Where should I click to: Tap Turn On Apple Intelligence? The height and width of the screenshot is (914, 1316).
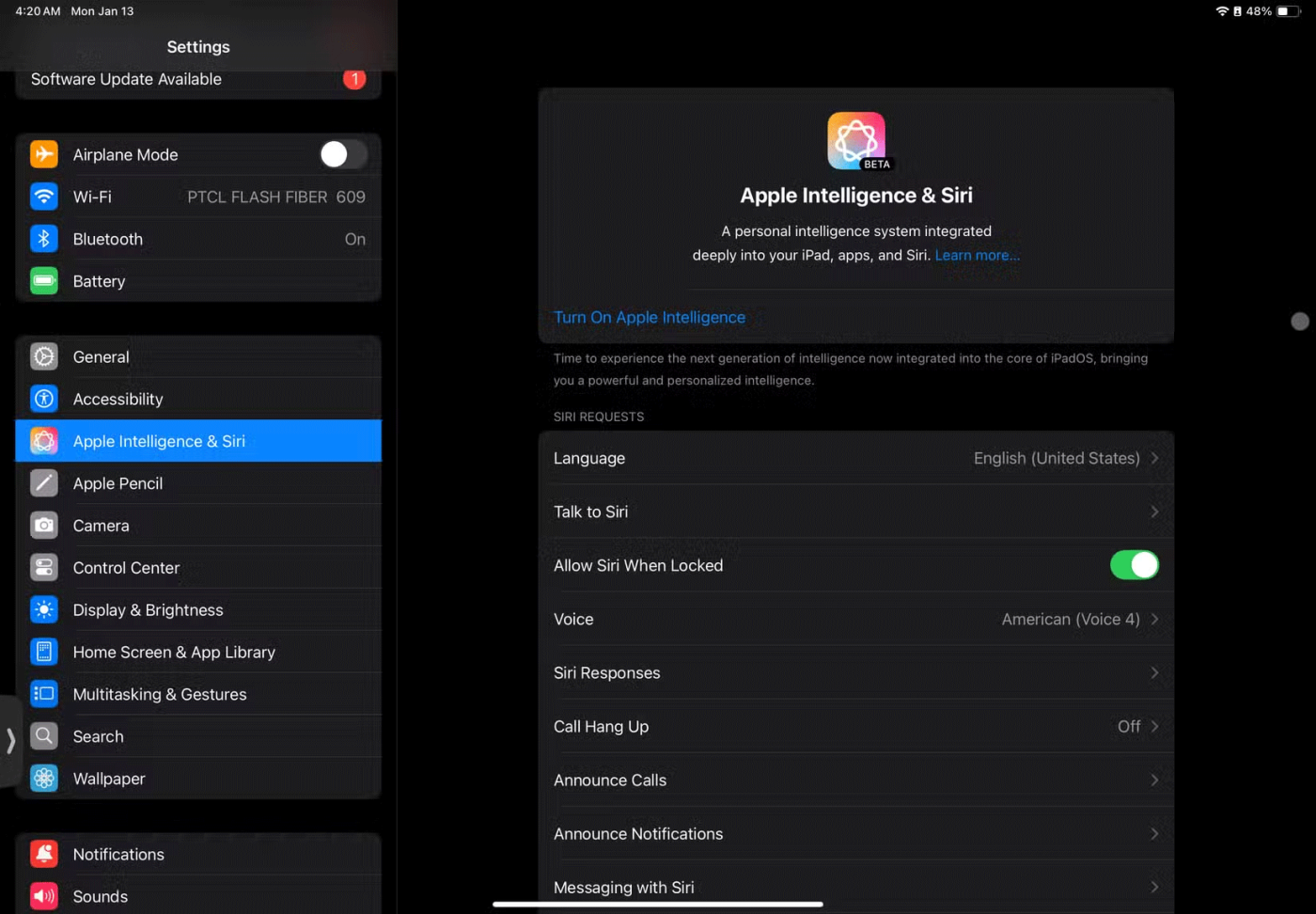click(650, 318)
